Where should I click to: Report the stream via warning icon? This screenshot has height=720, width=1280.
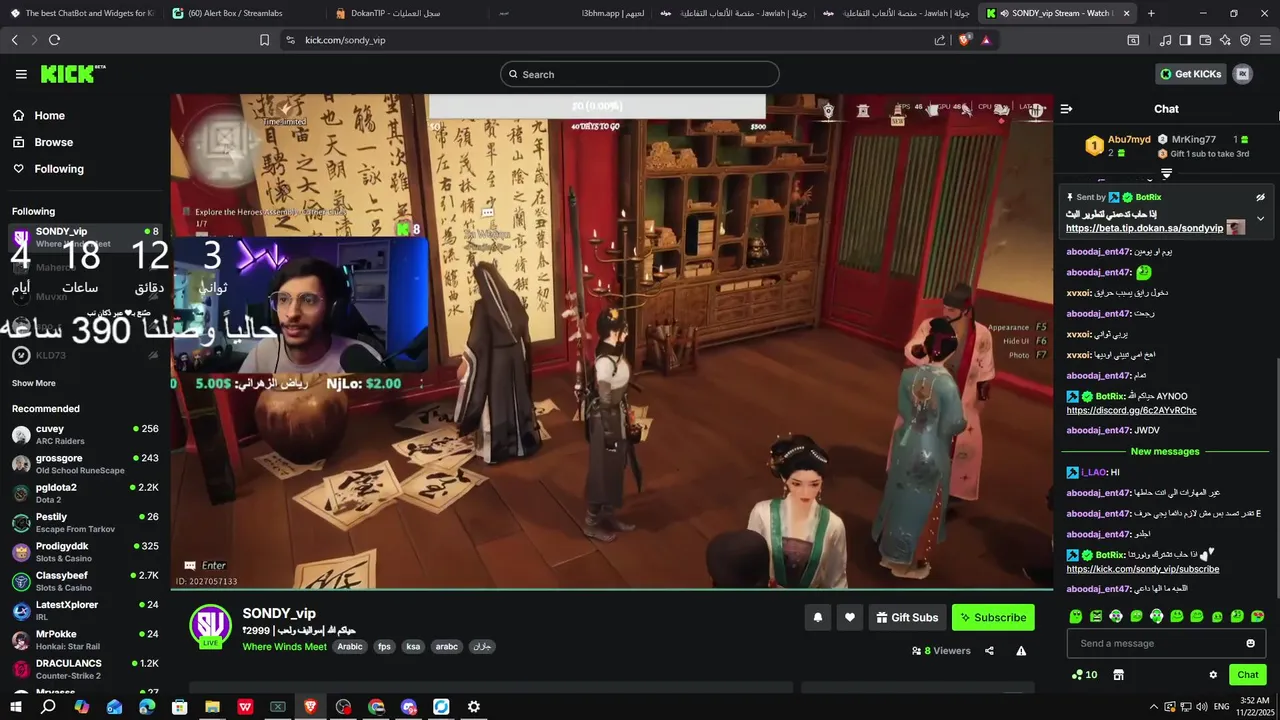(1021, 651)
